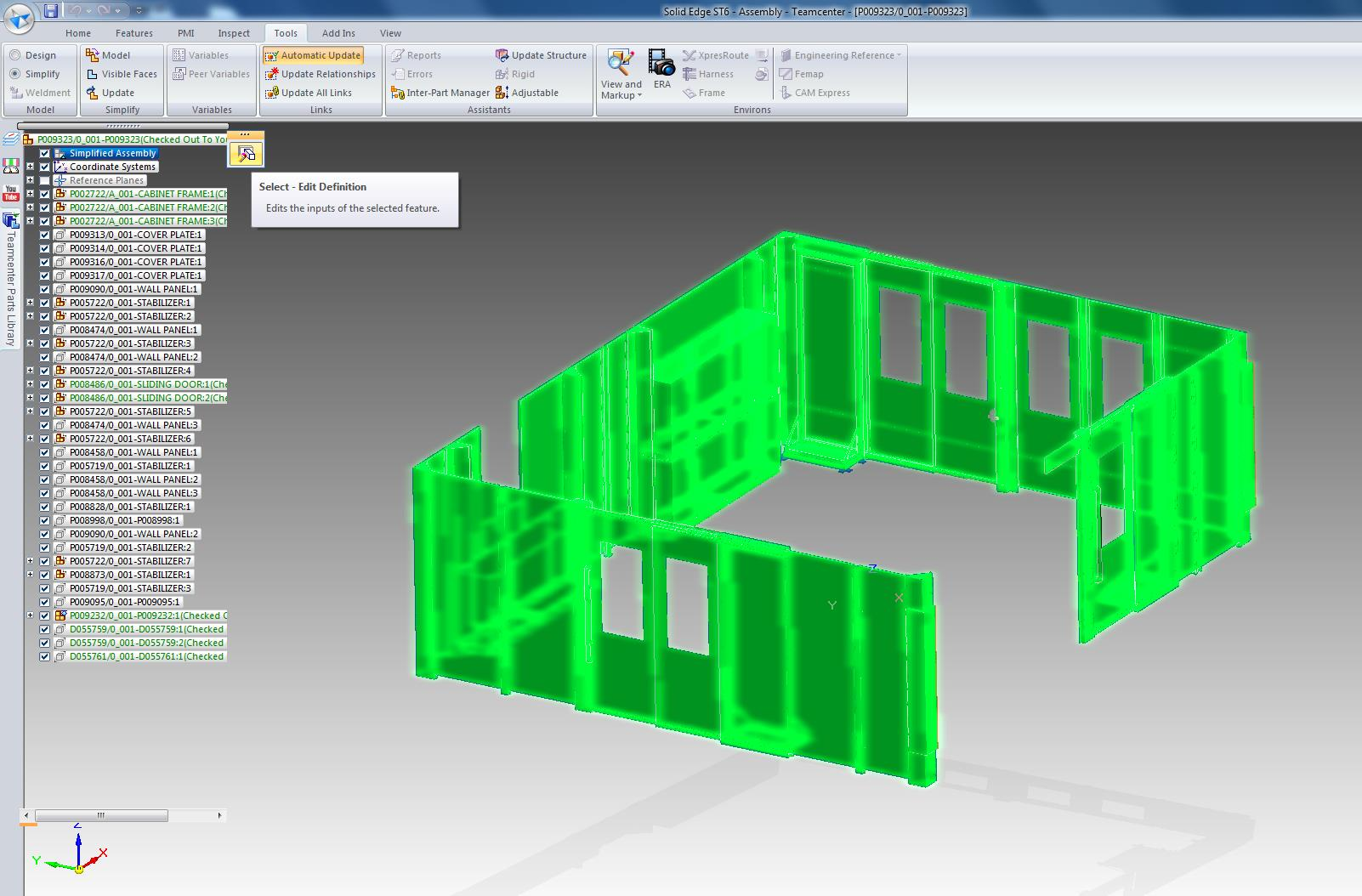The height and width of the screenshot is (896, 1362).
Task: Click the Adjustable assistant tool
Action: tap(527, 93)
